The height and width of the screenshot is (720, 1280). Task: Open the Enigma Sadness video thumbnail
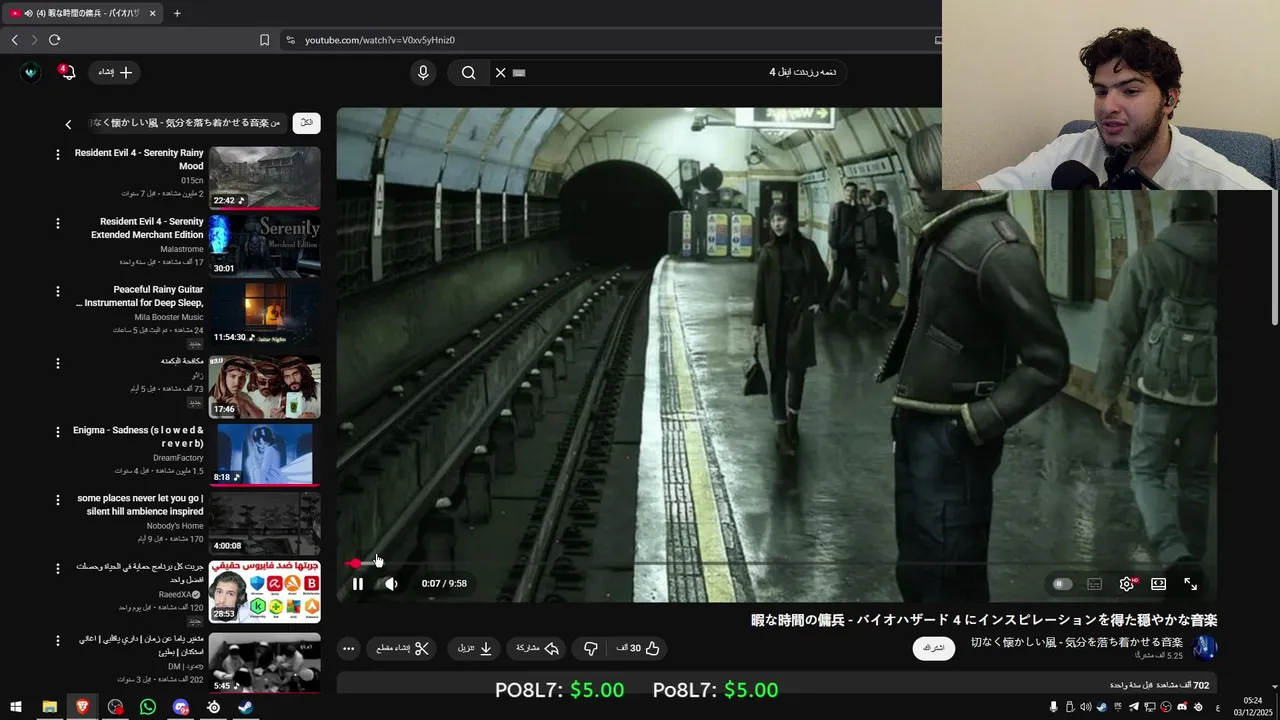(265, 454)
